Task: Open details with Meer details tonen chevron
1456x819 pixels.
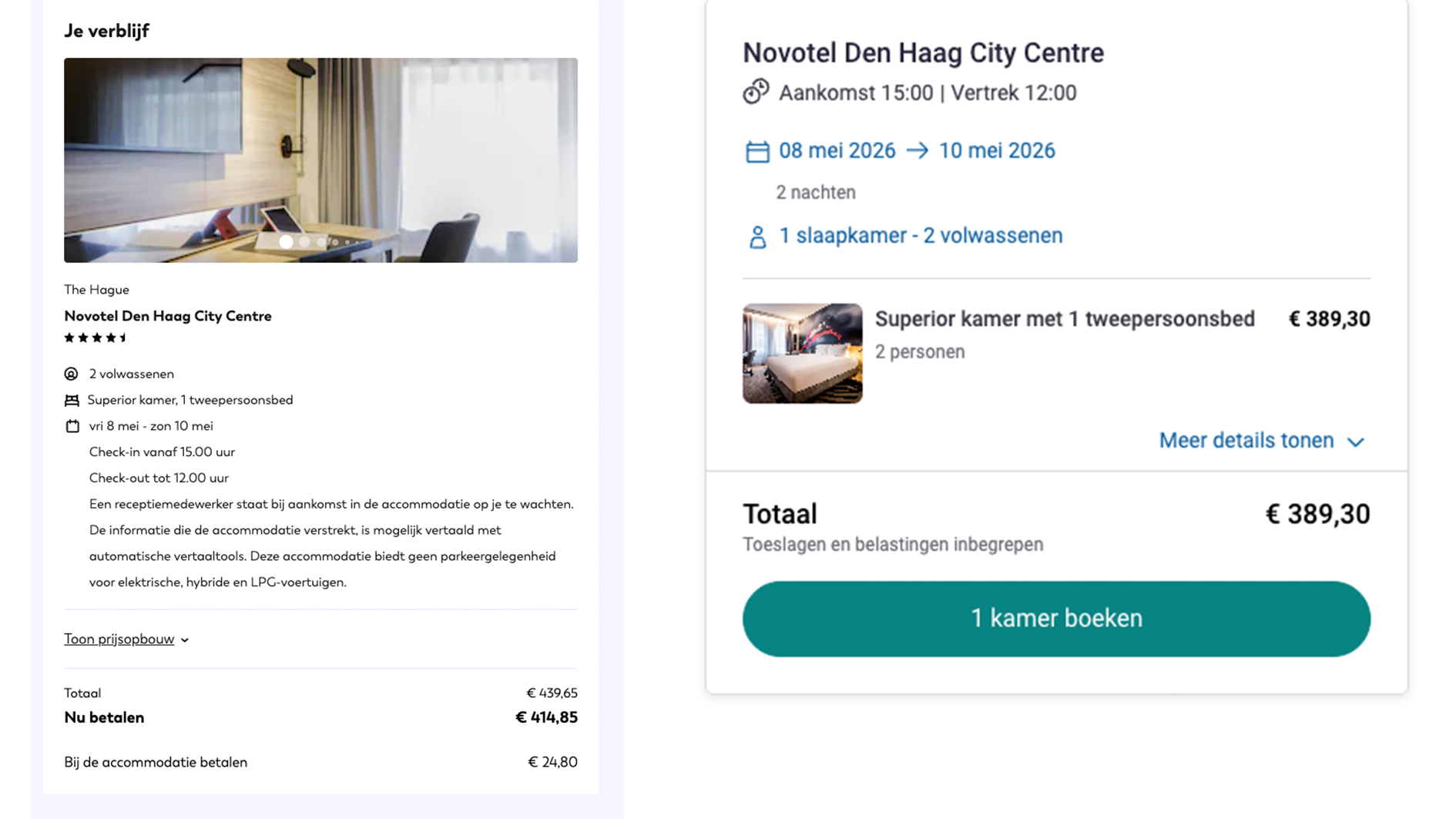Action: [1357, 441]
